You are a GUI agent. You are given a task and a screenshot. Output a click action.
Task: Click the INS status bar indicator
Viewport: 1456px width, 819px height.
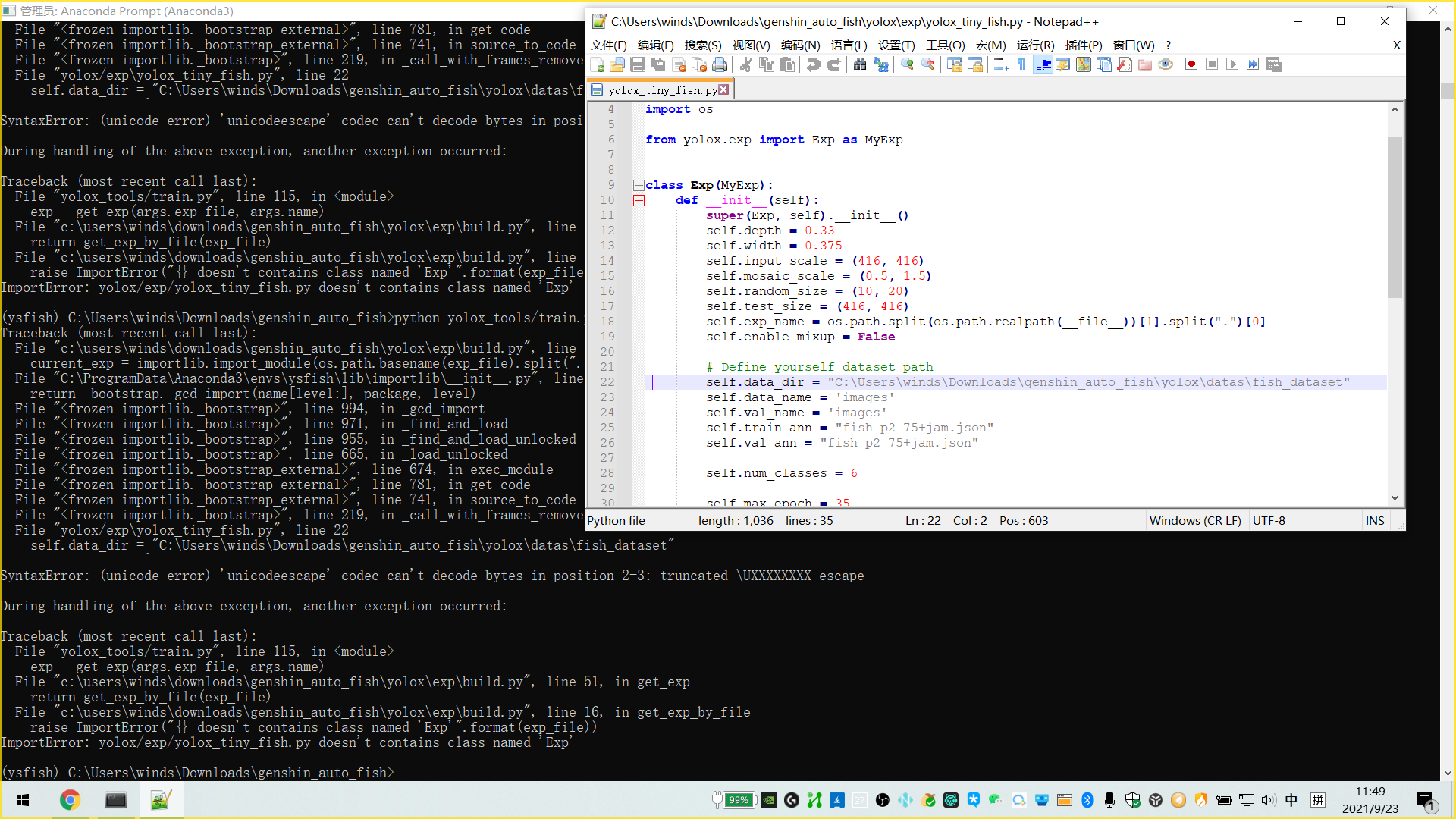click(x=1375, y=521)
